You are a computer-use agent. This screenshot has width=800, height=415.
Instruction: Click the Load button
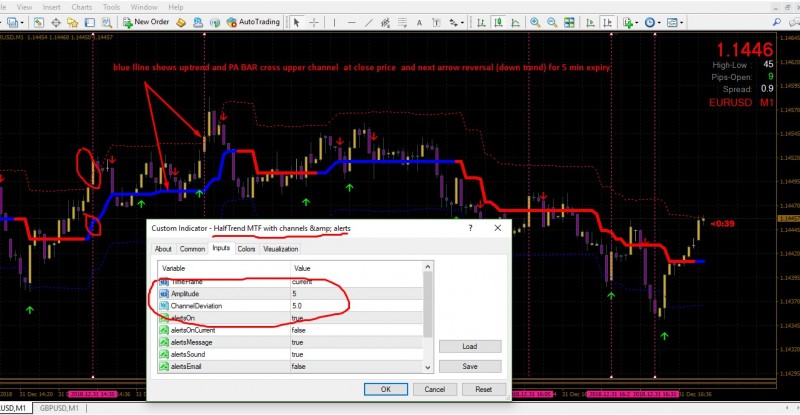[470, 346]
